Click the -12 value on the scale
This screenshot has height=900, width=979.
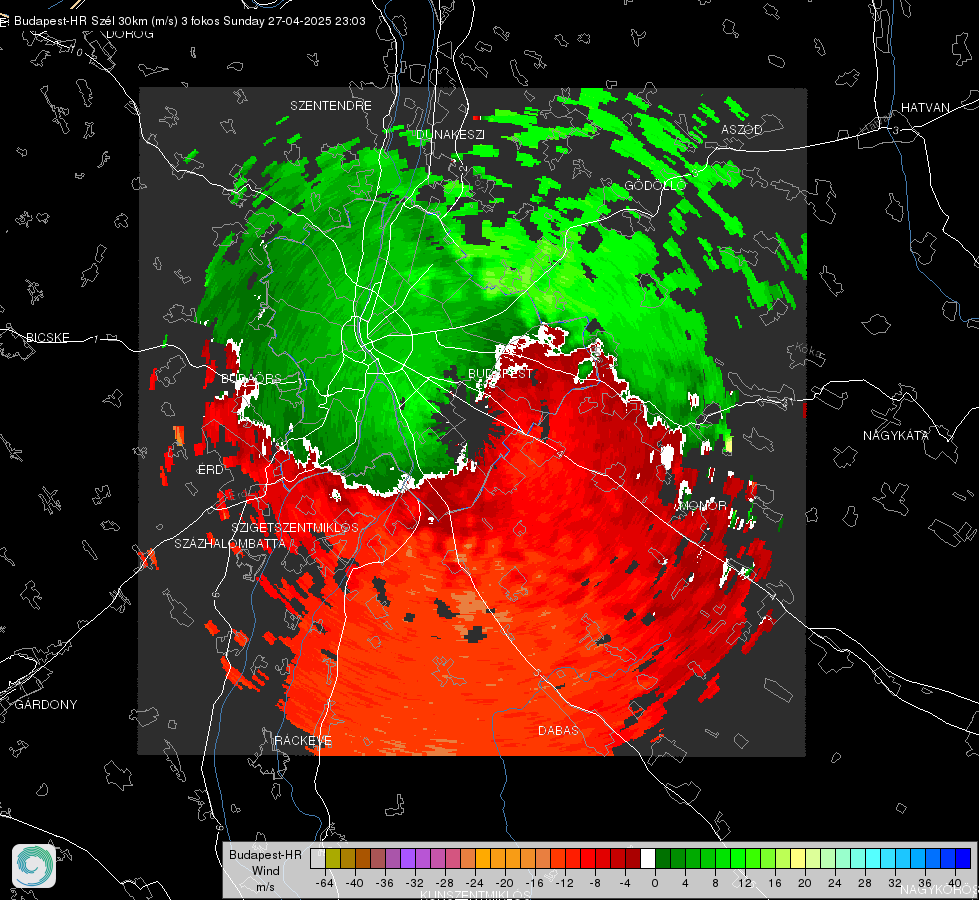pos(564,883)
